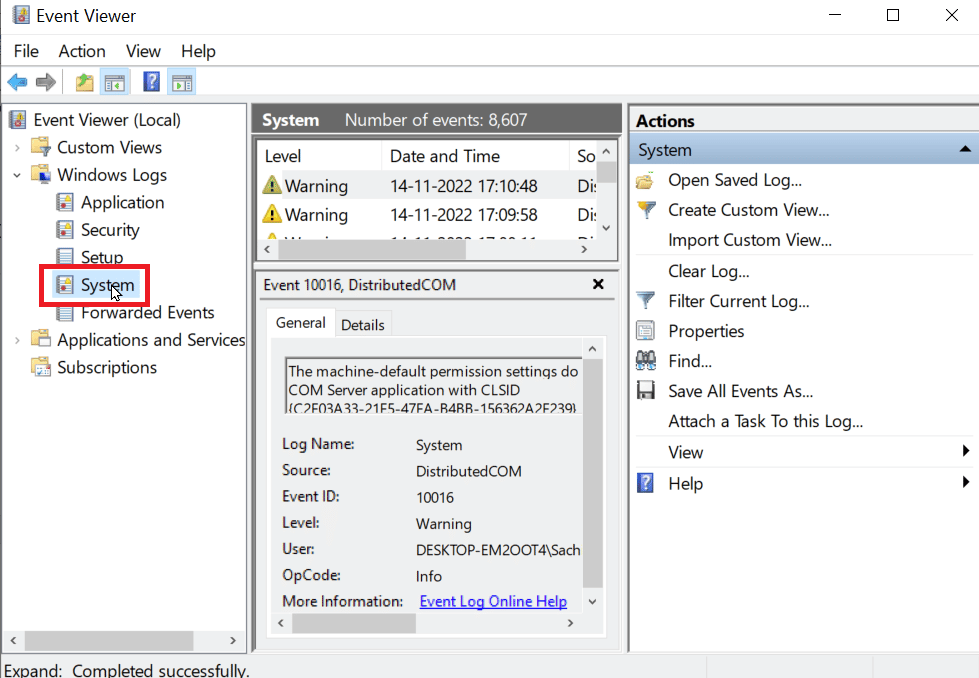The image size is (979, 678).
Task: Click the DistributedCOM source value
Action: [468, 471]
